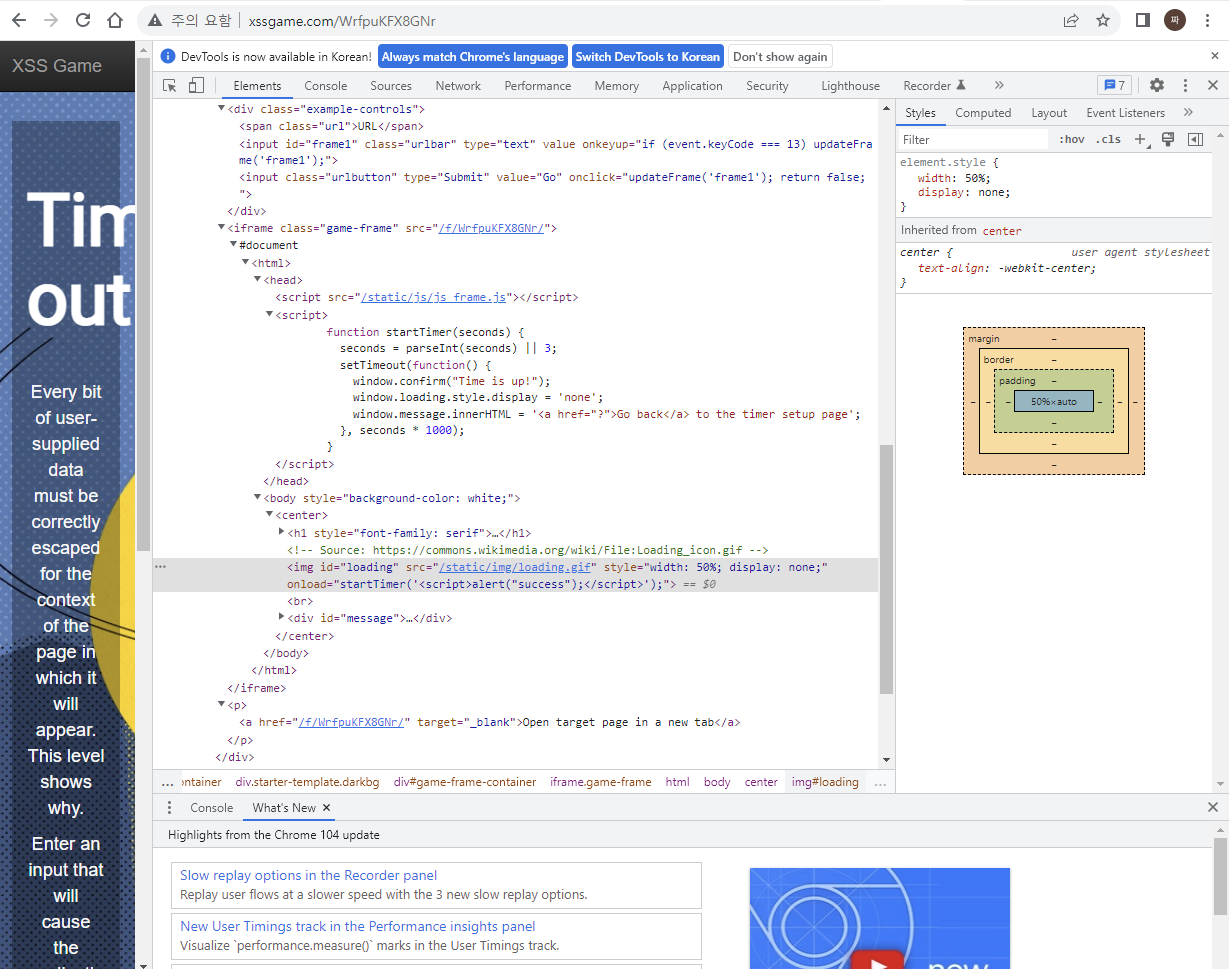Dismiss the DevTools language infobar

(1214, 57)
